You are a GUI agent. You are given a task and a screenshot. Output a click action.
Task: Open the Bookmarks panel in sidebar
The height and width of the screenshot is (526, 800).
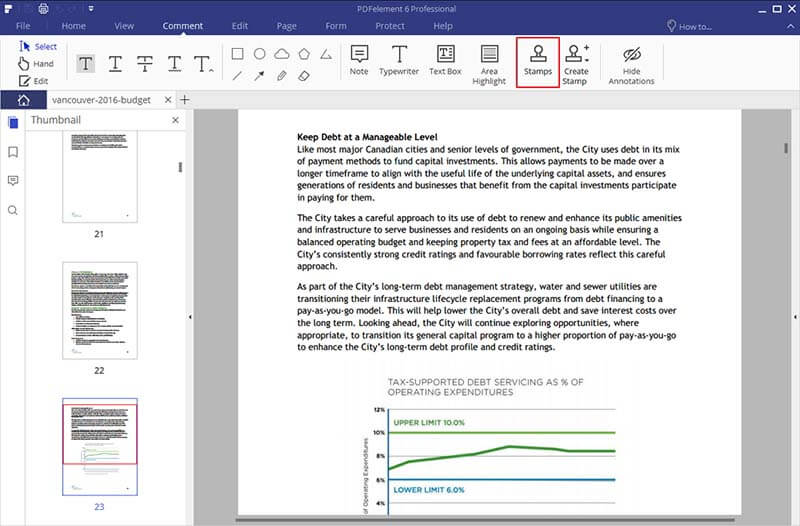click(13, 152)
